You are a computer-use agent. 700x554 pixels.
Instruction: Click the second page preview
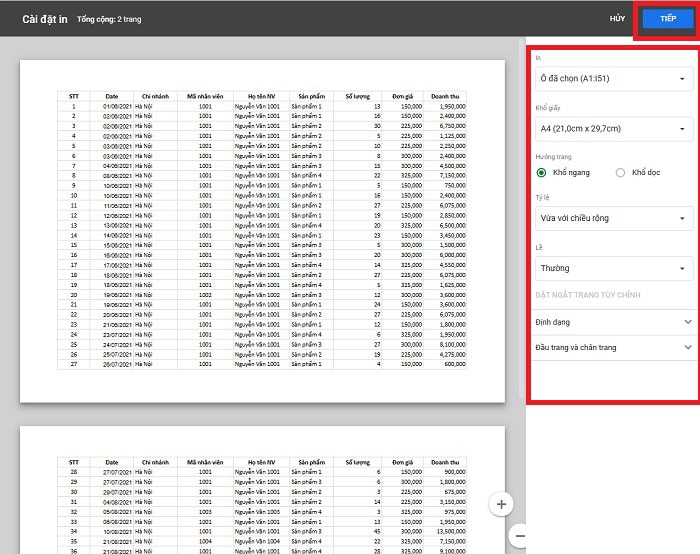click(263, 490)
